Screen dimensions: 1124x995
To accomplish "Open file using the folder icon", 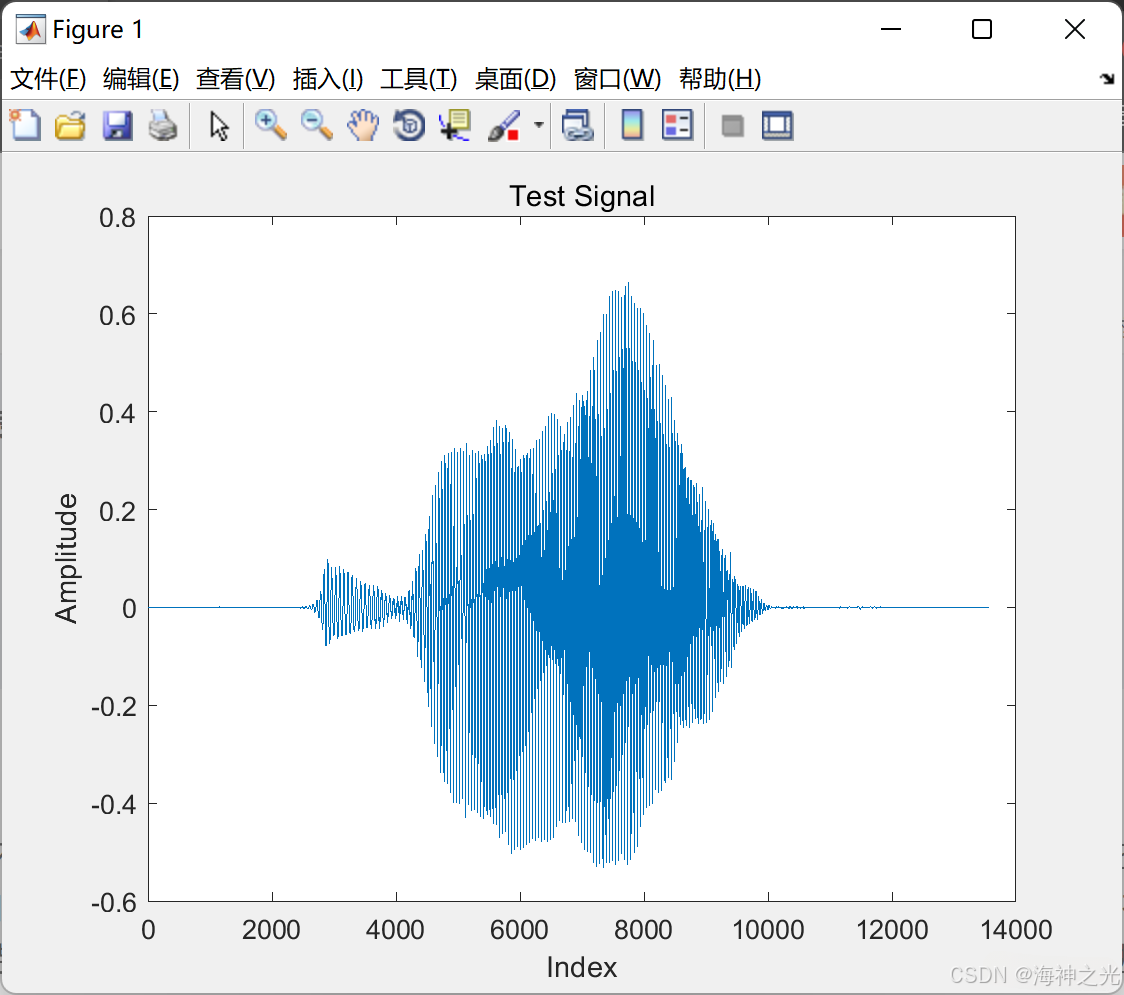I will pyautogui.click(x=70, y=125).
